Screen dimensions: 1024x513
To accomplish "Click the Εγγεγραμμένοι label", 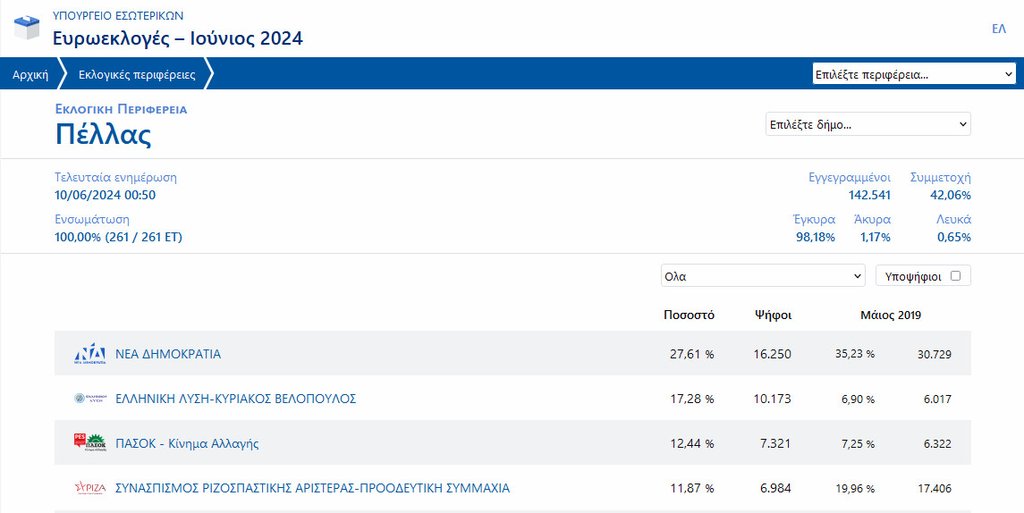I will pos(850,178).
